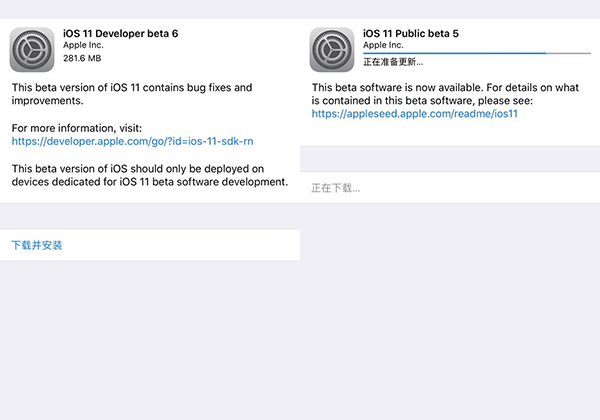Viewport: 600px width, 420px height.
Task: Click the iOS 11 Public beta 5 settings icon
Action: 332,50
